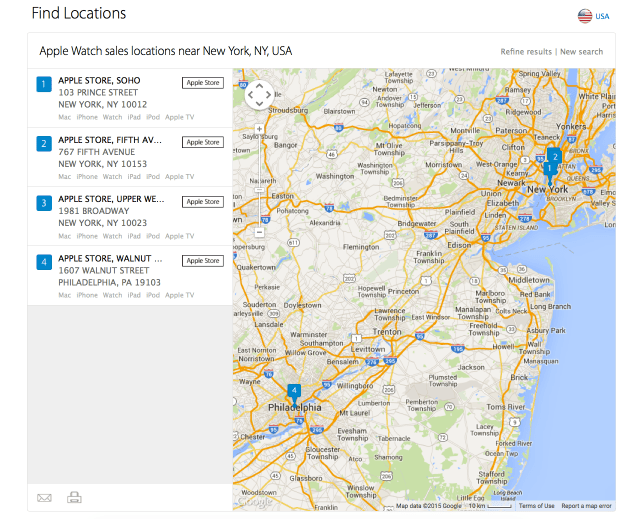Zoom out the map with minus

coord(259,233)
